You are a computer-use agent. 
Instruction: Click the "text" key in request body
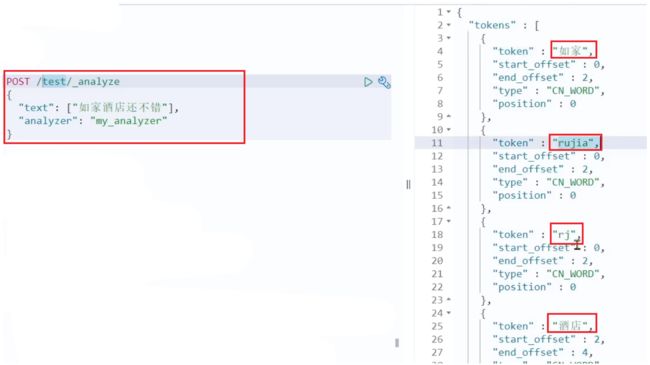coord(36,108)
